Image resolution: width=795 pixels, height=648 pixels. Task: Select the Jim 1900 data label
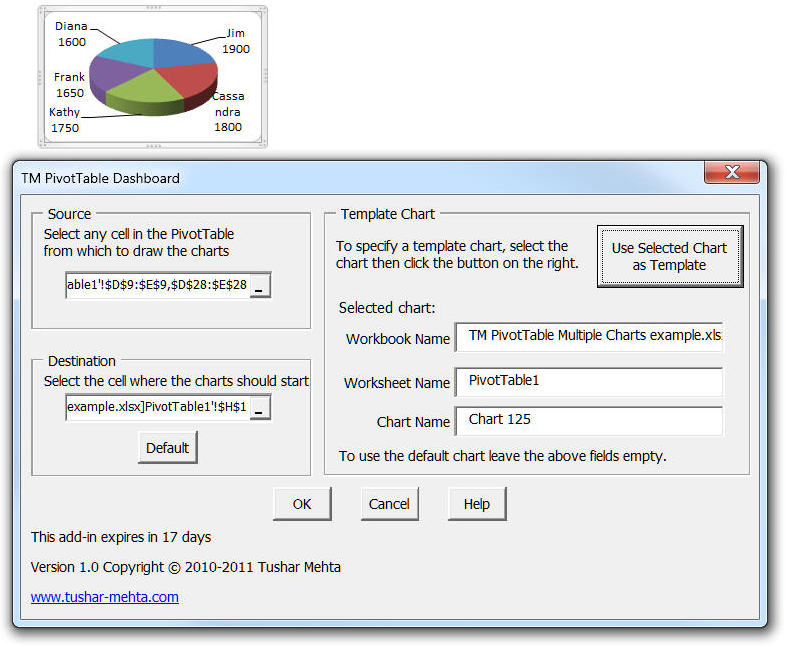point(235,41)
